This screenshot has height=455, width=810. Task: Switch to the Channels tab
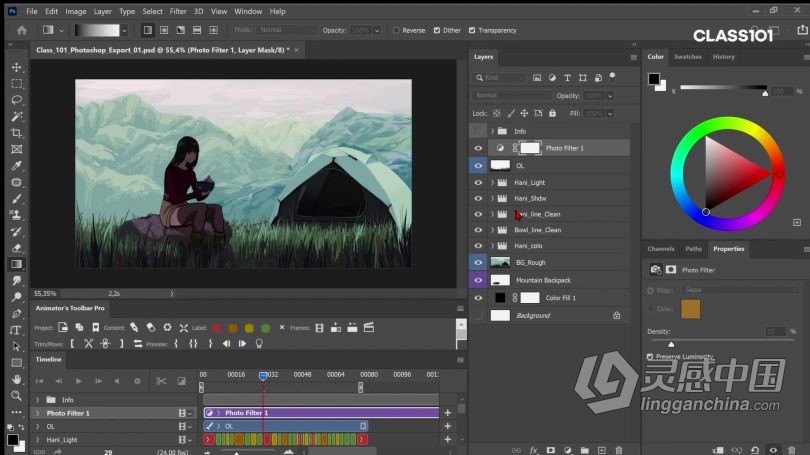pyautogui.click(x=661, y=249)
